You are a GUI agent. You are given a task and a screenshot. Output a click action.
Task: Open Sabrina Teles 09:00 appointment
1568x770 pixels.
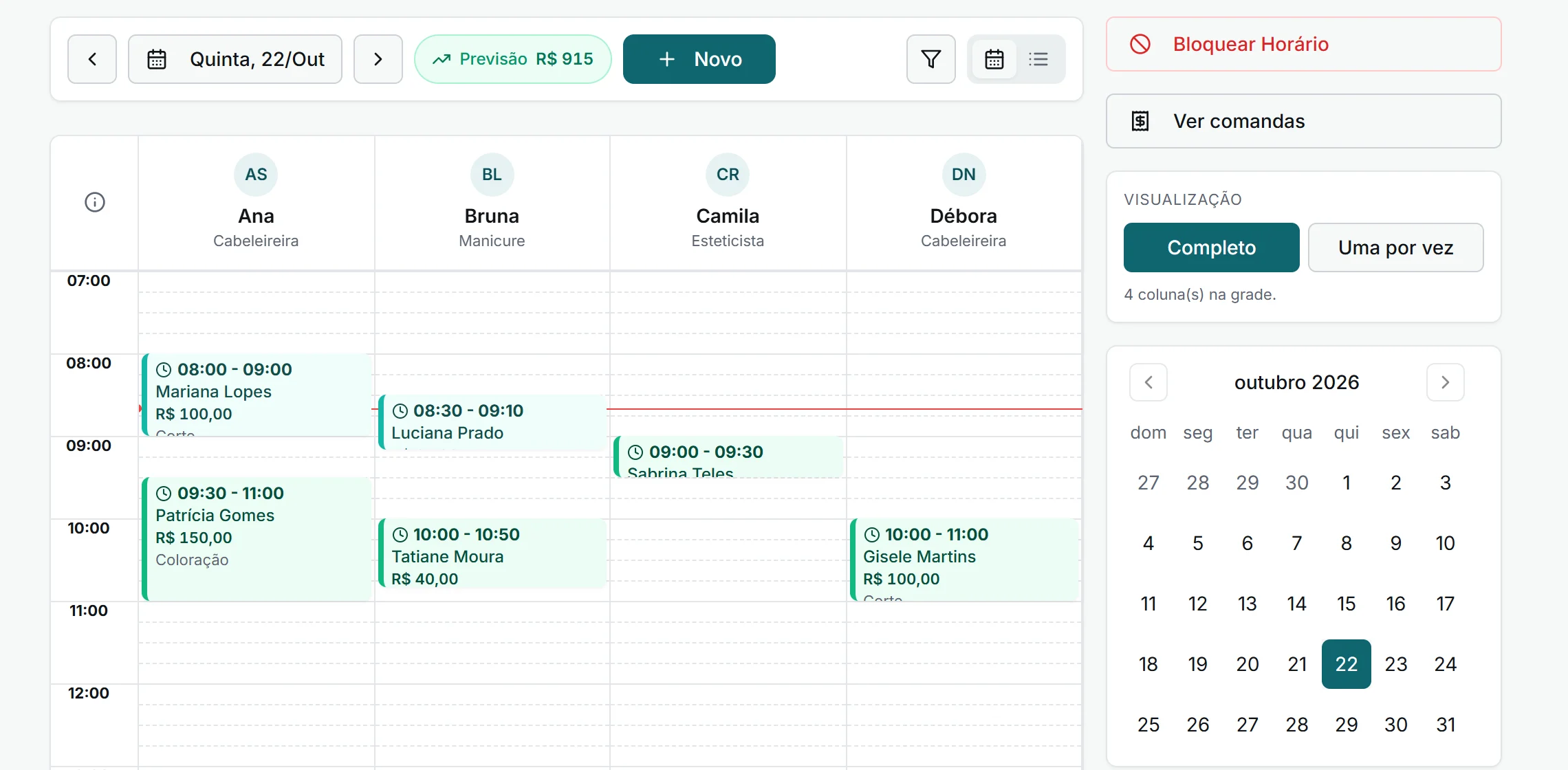click(728, 457)
